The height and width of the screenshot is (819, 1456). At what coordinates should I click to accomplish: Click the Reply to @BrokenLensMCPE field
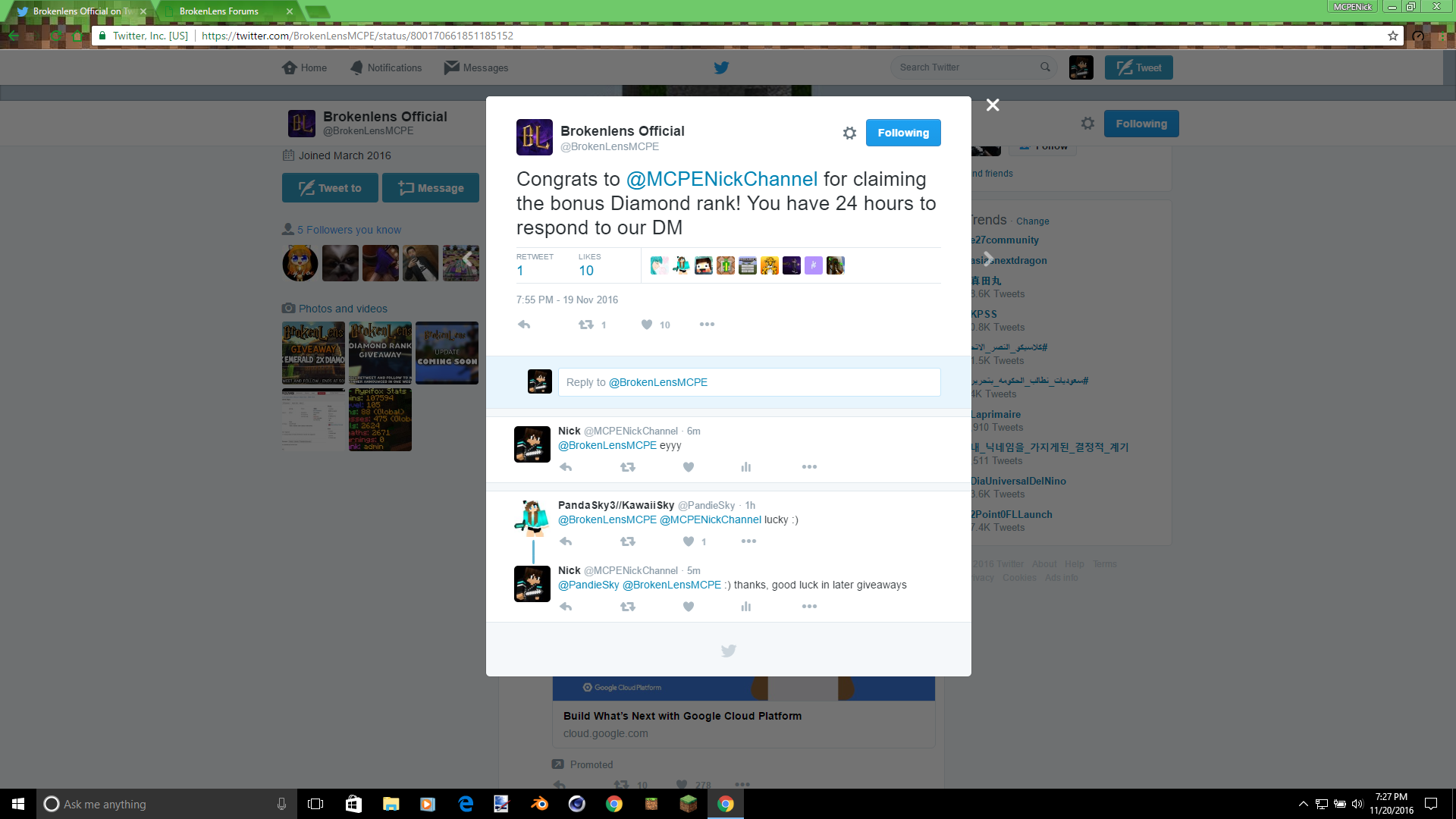click(x=749, y=382)
